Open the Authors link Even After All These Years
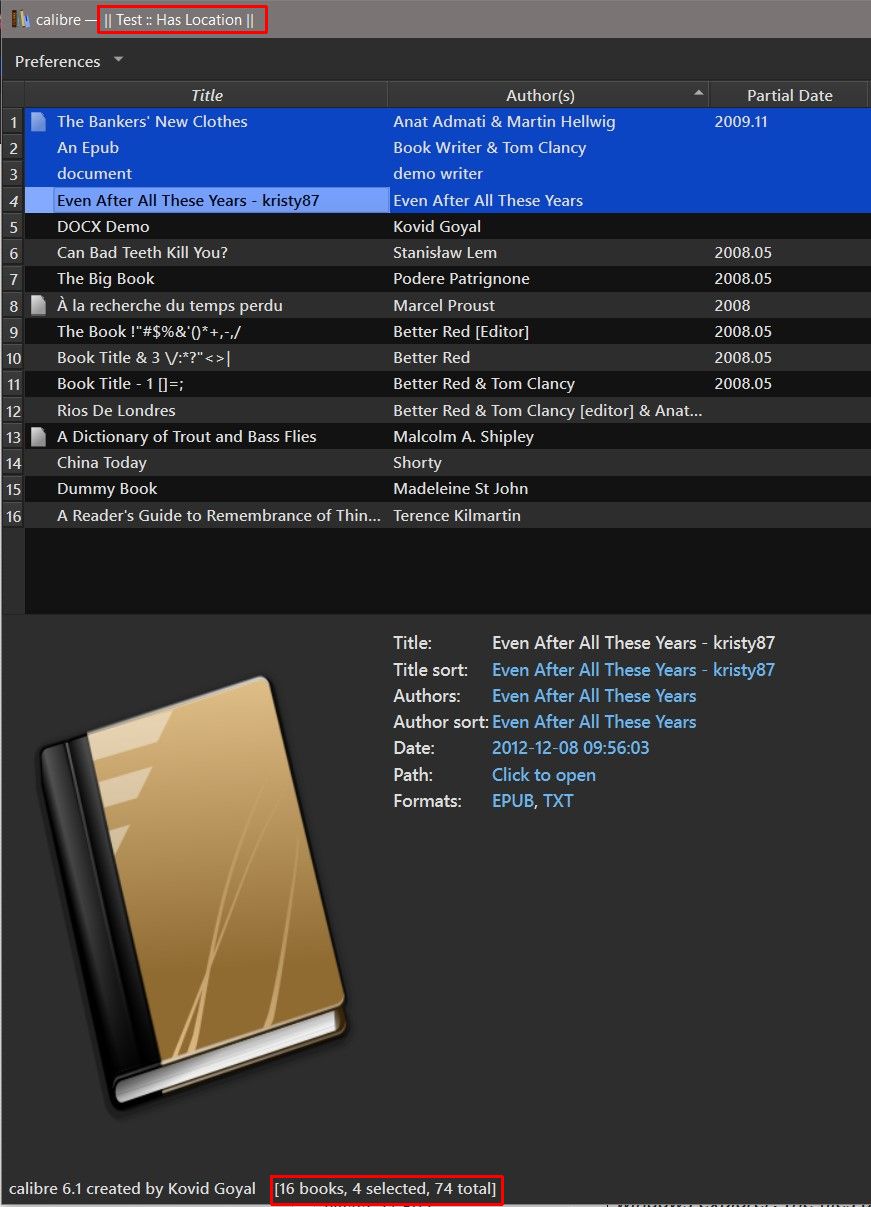Screen dimensions: 871x1207 pos(594,696)
